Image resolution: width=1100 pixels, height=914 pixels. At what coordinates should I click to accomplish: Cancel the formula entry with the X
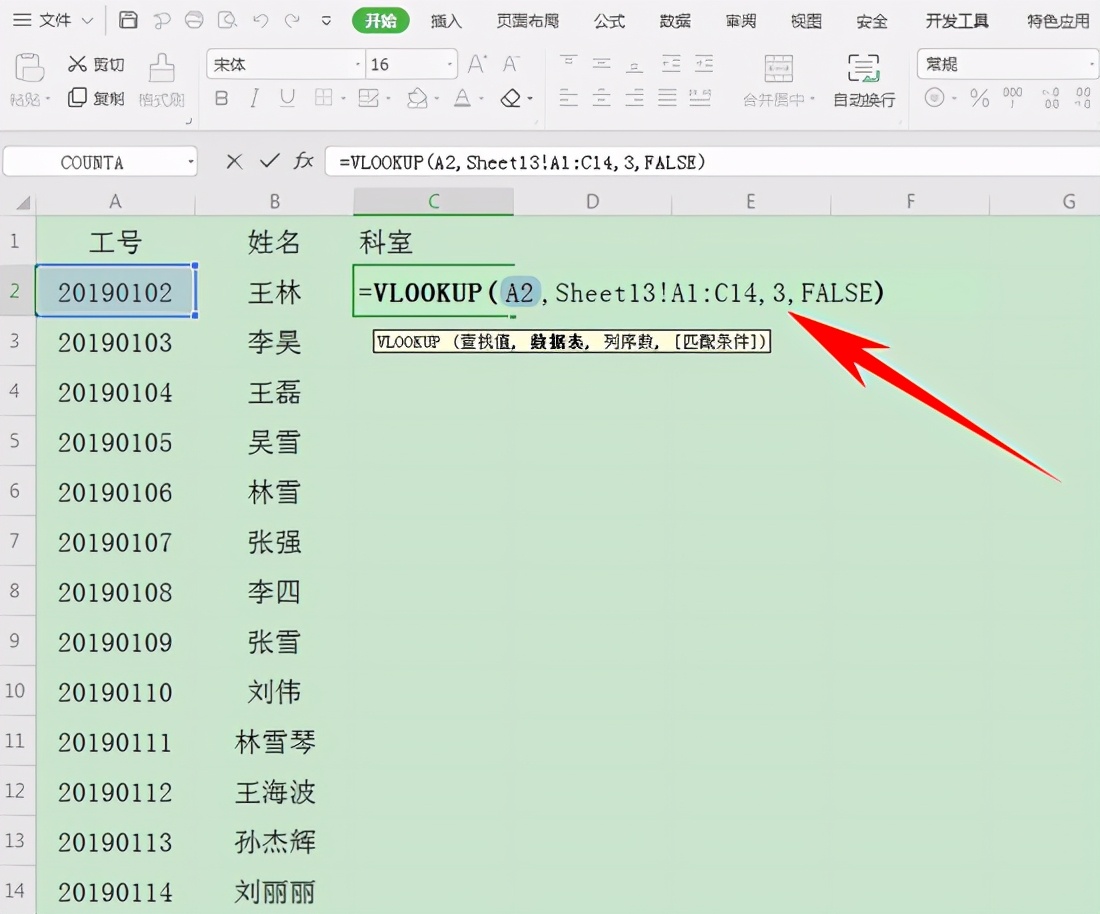(234, 162)
